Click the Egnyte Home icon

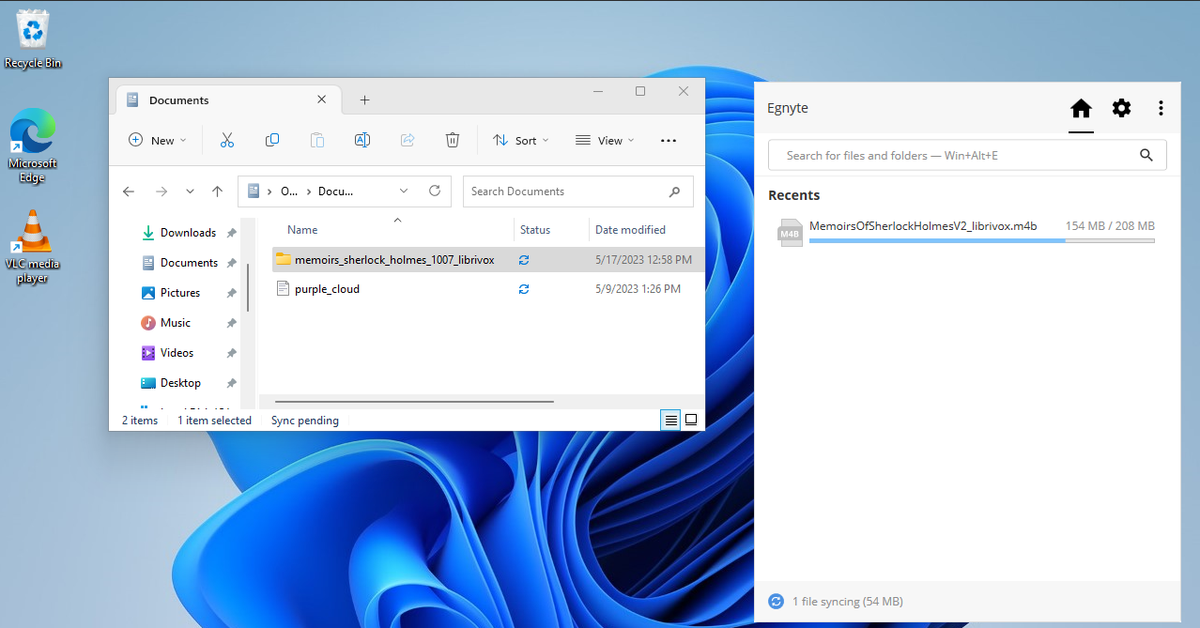coord(1081,108)
